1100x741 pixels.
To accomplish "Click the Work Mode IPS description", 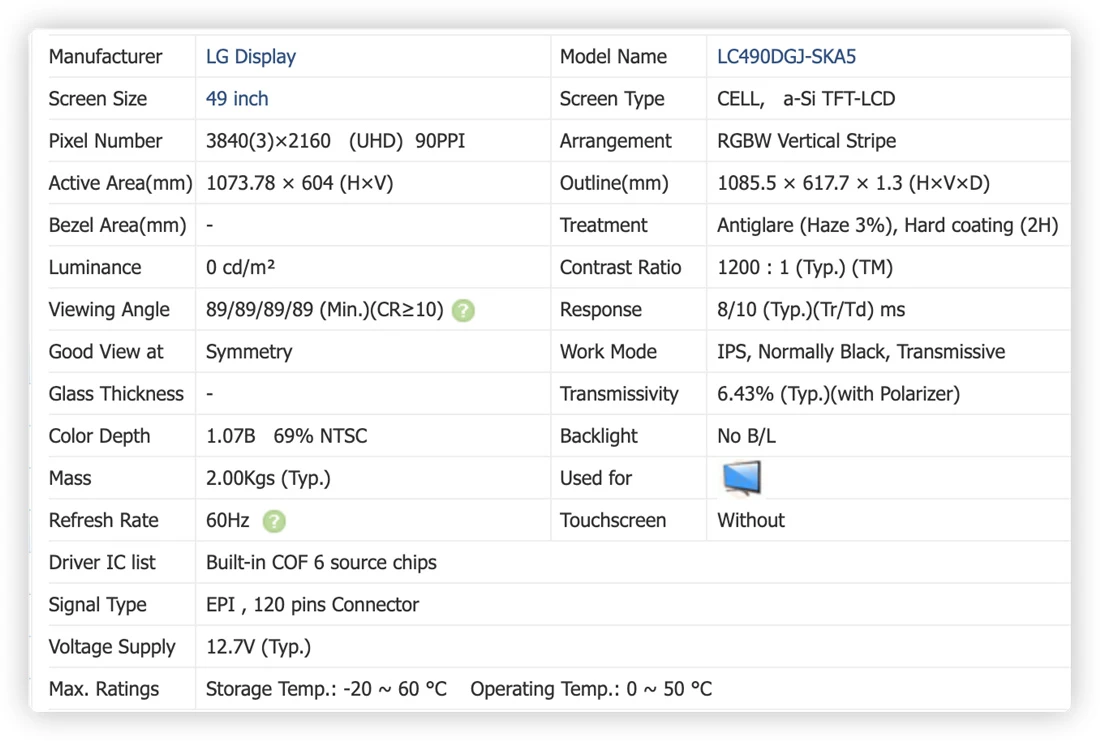I will [x=861, y=352].
